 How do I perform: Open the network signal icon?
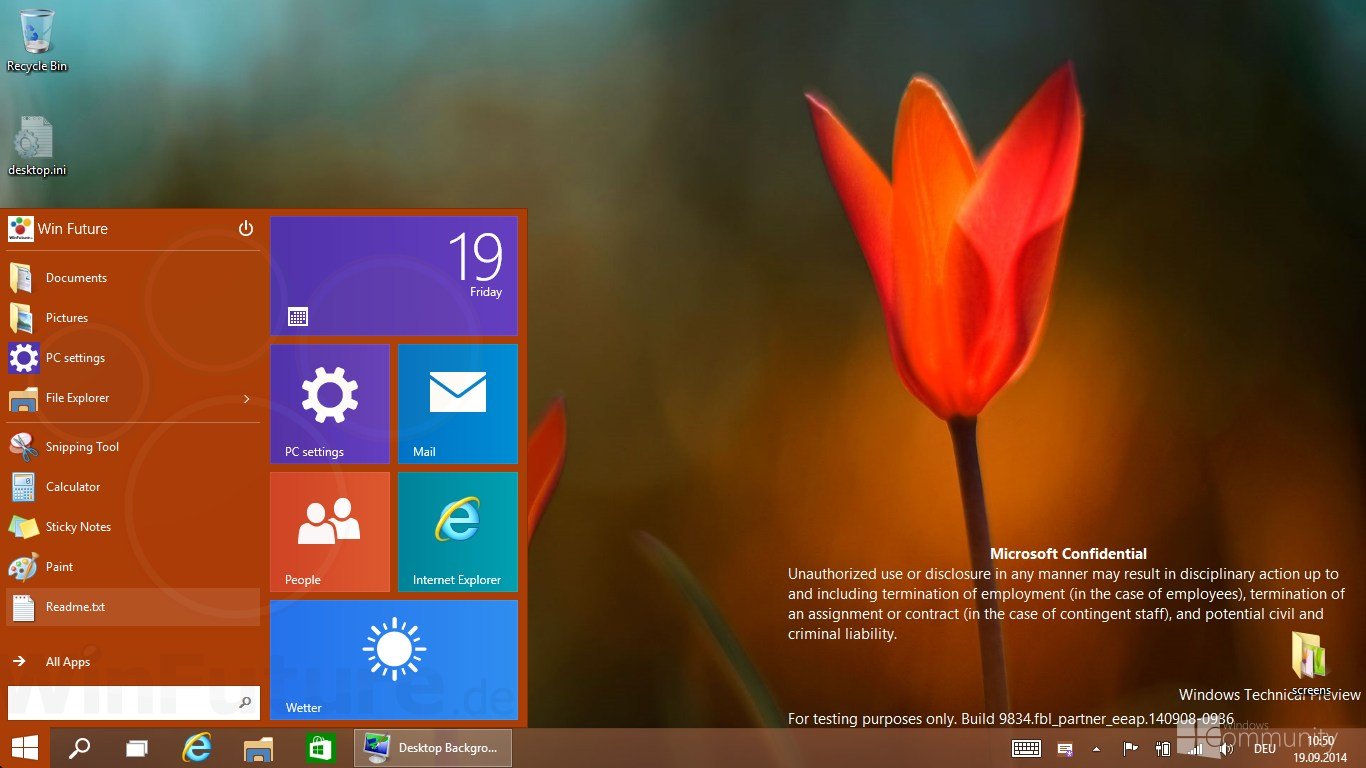[1194, 748]
